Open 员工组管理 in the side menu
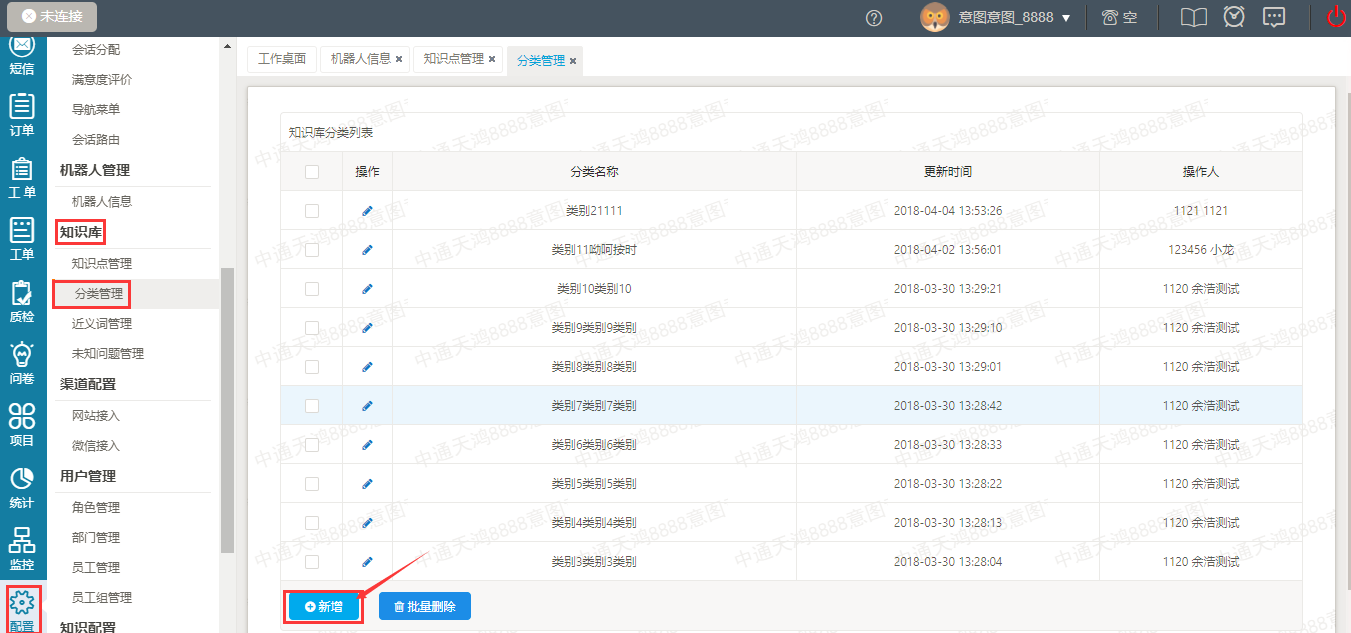The width and height of the screenshot is (1351, 633). tap(102, 598)
